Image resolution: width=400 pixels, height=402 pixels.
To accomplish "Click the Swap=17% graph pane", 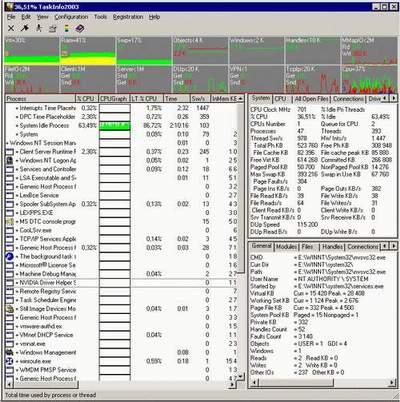I will tap(144, 51).
